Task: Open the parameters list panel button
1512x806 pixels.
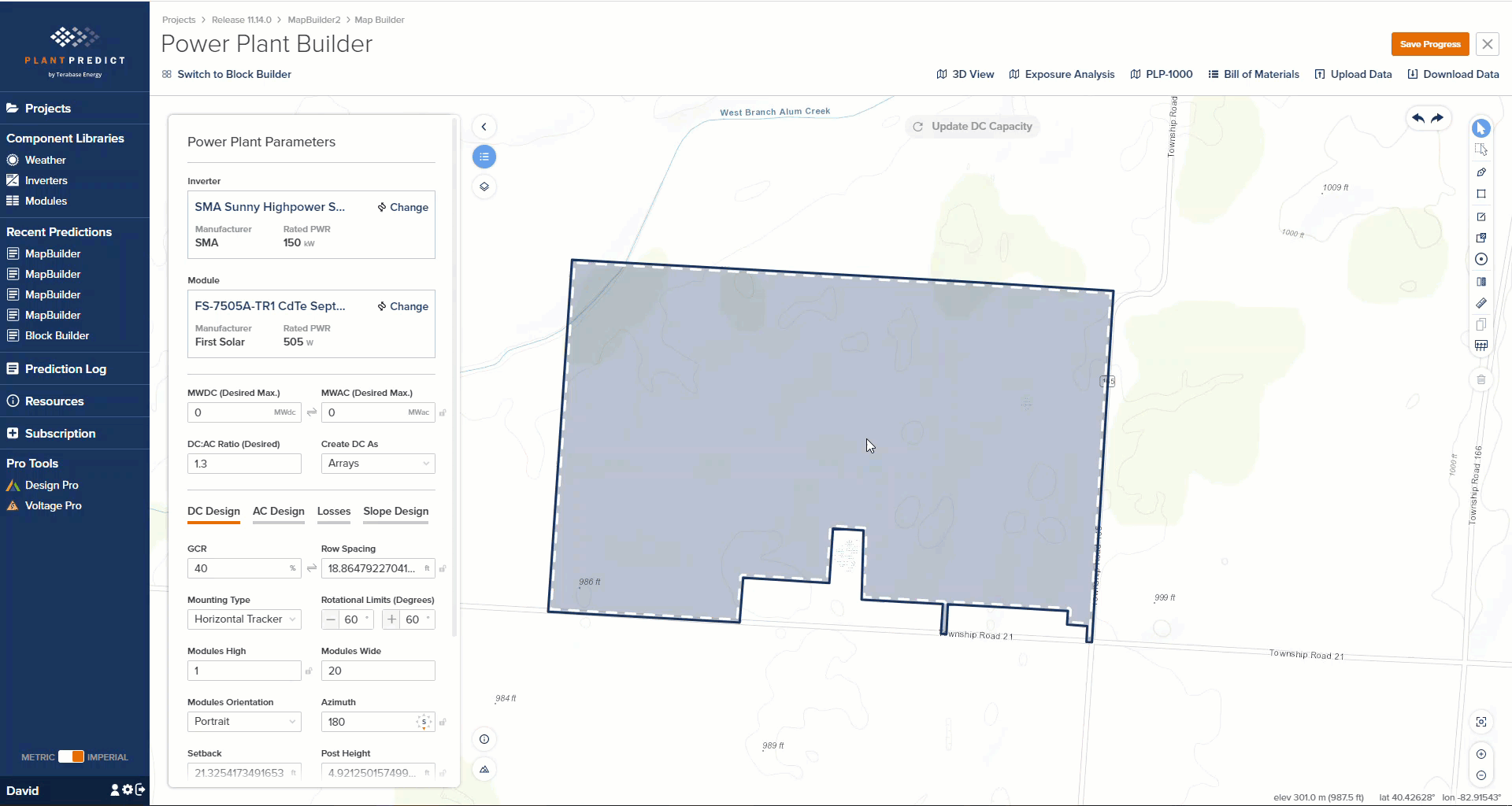Action: coord(484,157)
